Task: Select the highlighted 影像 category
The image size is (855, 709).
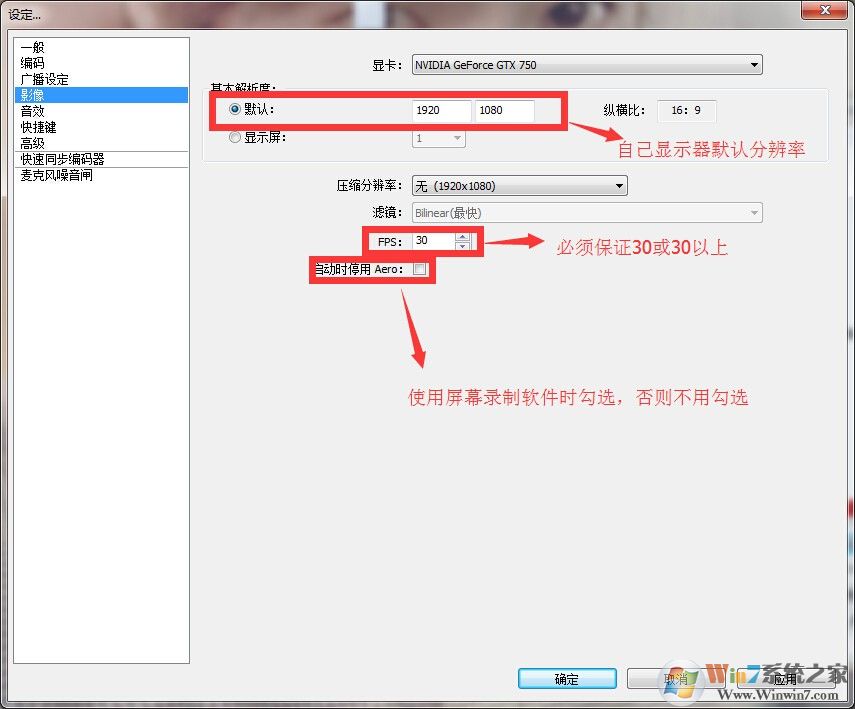Action: tap(101, 95)
